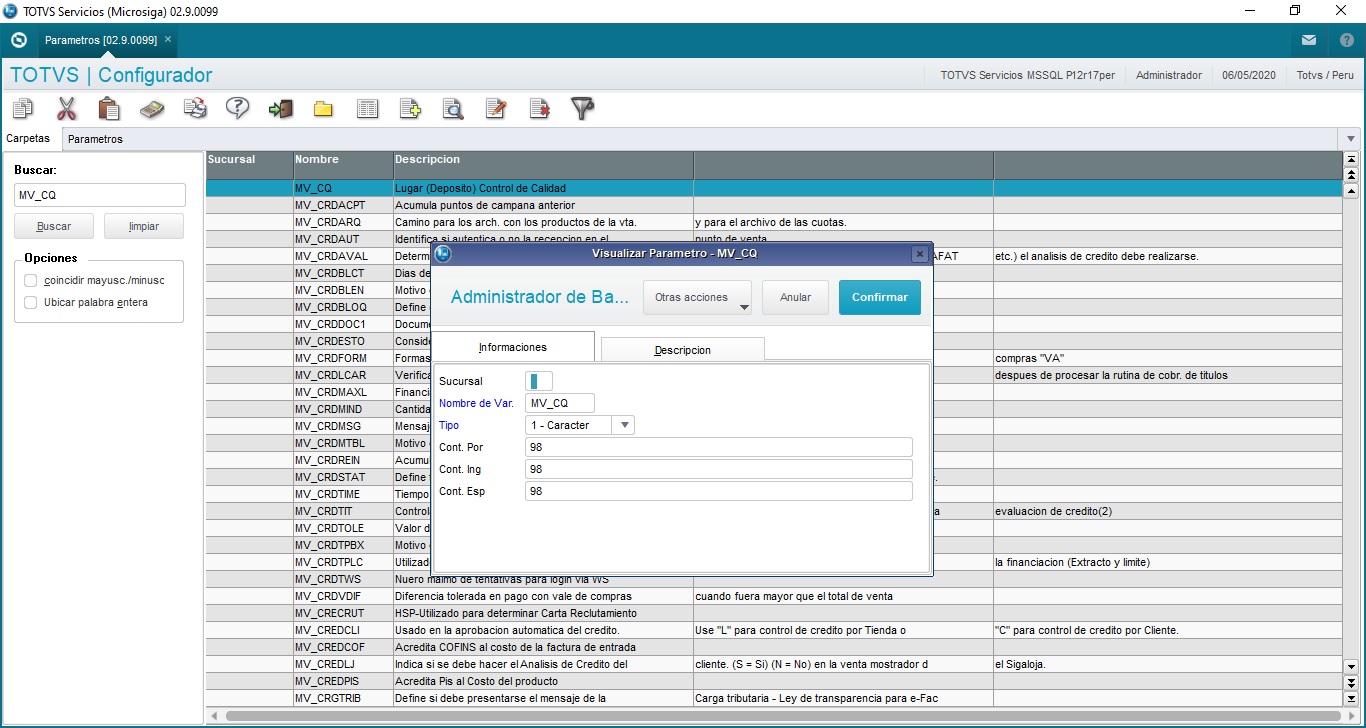This screenshot has height=728, width=1366.
Task: Click the double-up page-up arrow button
Action: coord(1351,175)
